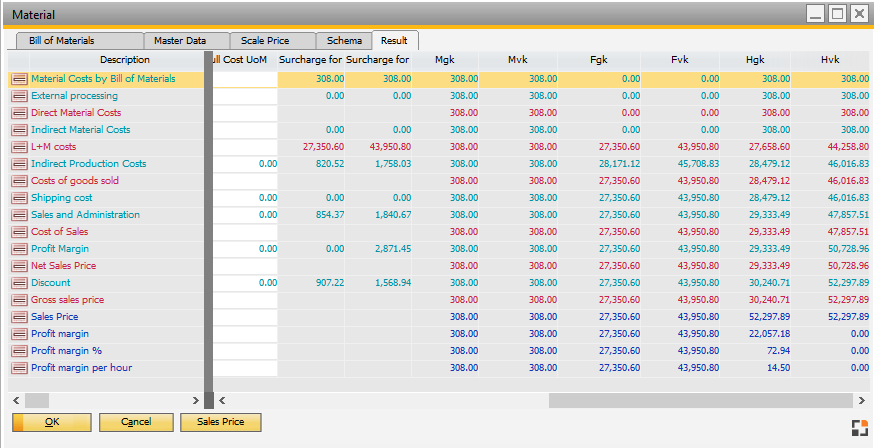Screen dimensions: 875x448
Task: Click the row icon next to Net Sales Price
Action: point(19,266)
